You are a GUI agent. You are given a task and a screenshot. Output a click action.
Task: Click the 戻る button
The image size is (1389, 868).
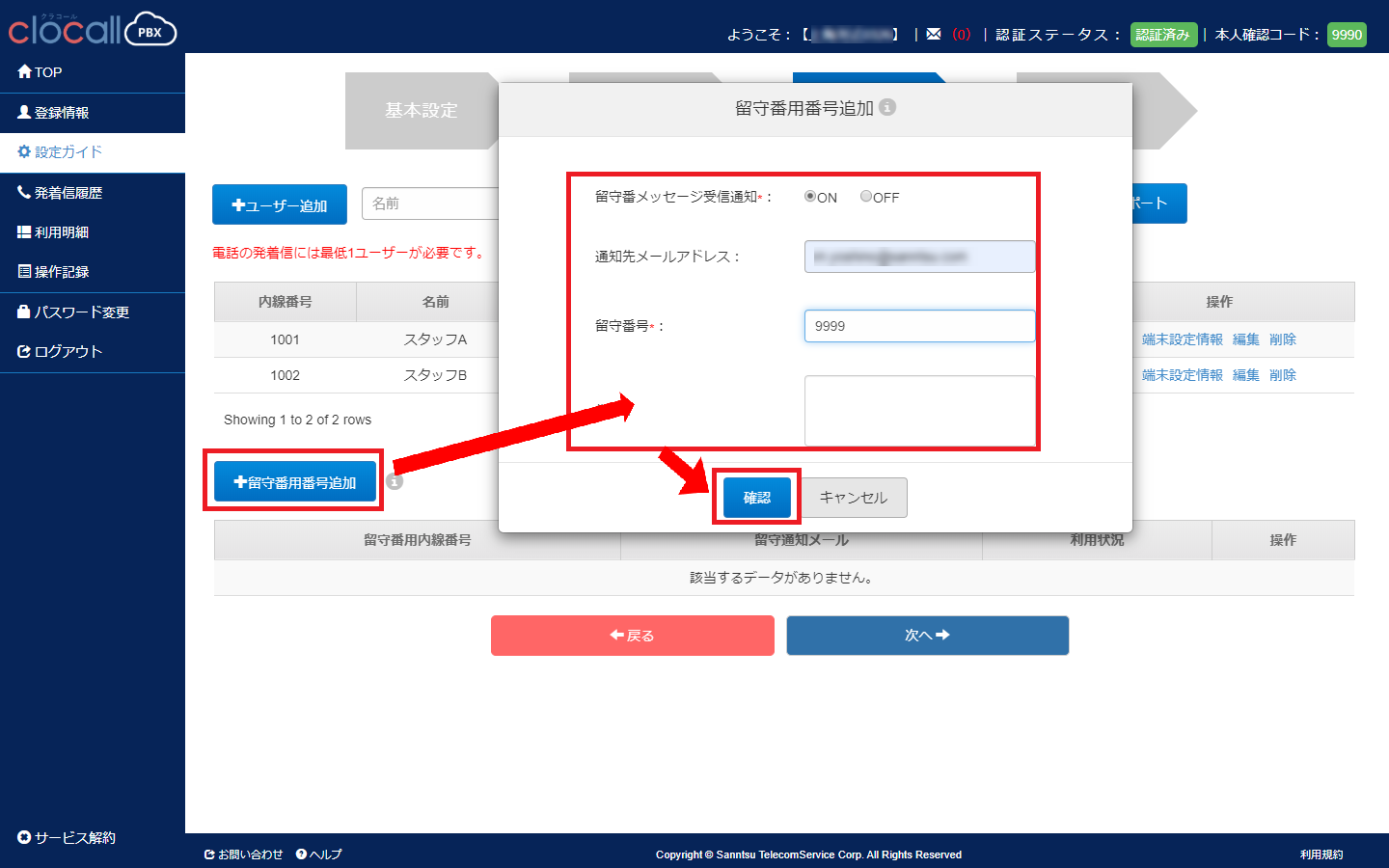pyautogui.click(x=633, y=636)
